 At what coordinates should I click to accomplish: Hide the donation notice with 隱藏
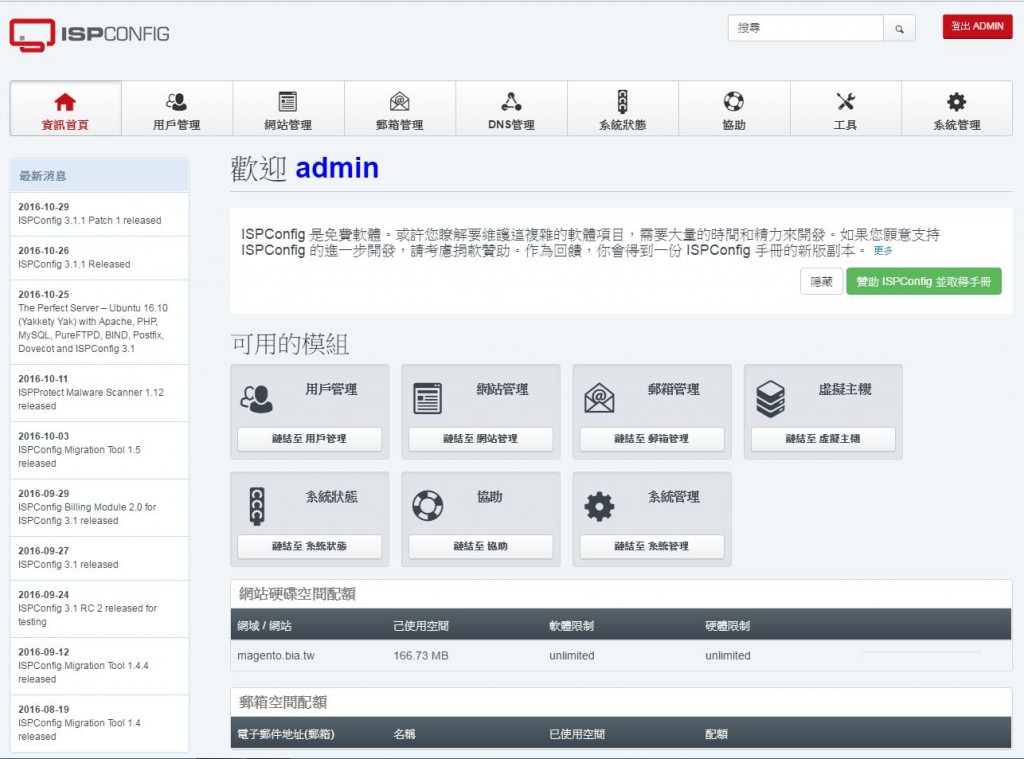pyautogui.click(x=822, y=282)
